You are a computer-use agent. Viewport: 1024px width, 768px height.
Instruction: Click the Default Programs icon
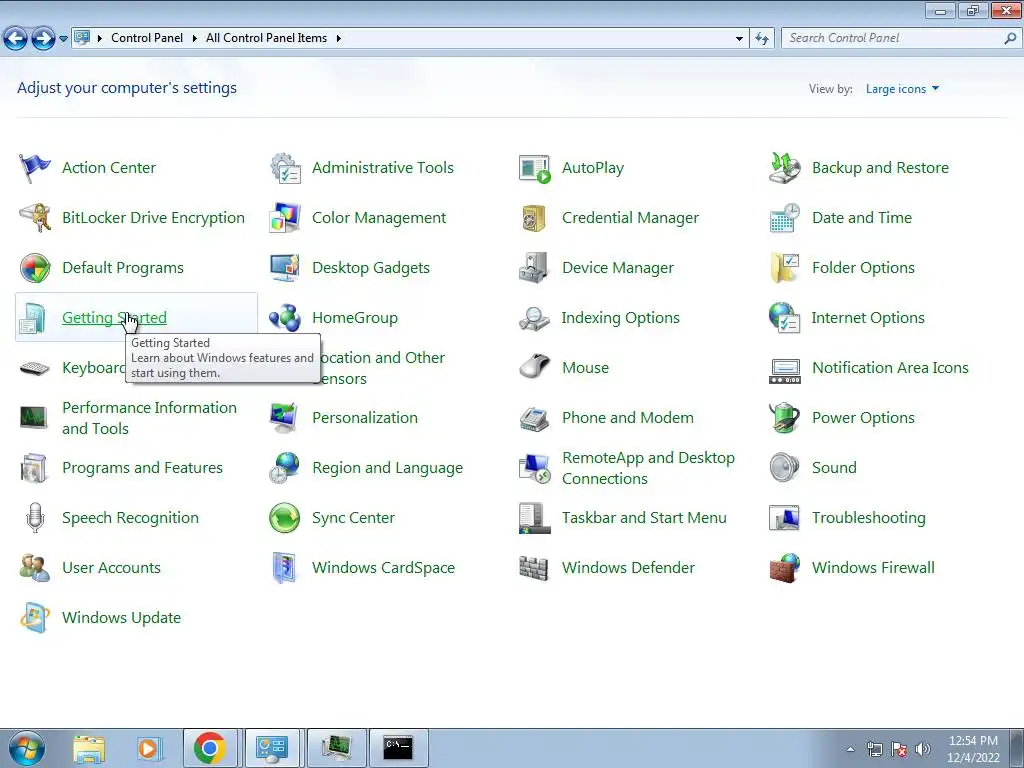coord(35,268)
